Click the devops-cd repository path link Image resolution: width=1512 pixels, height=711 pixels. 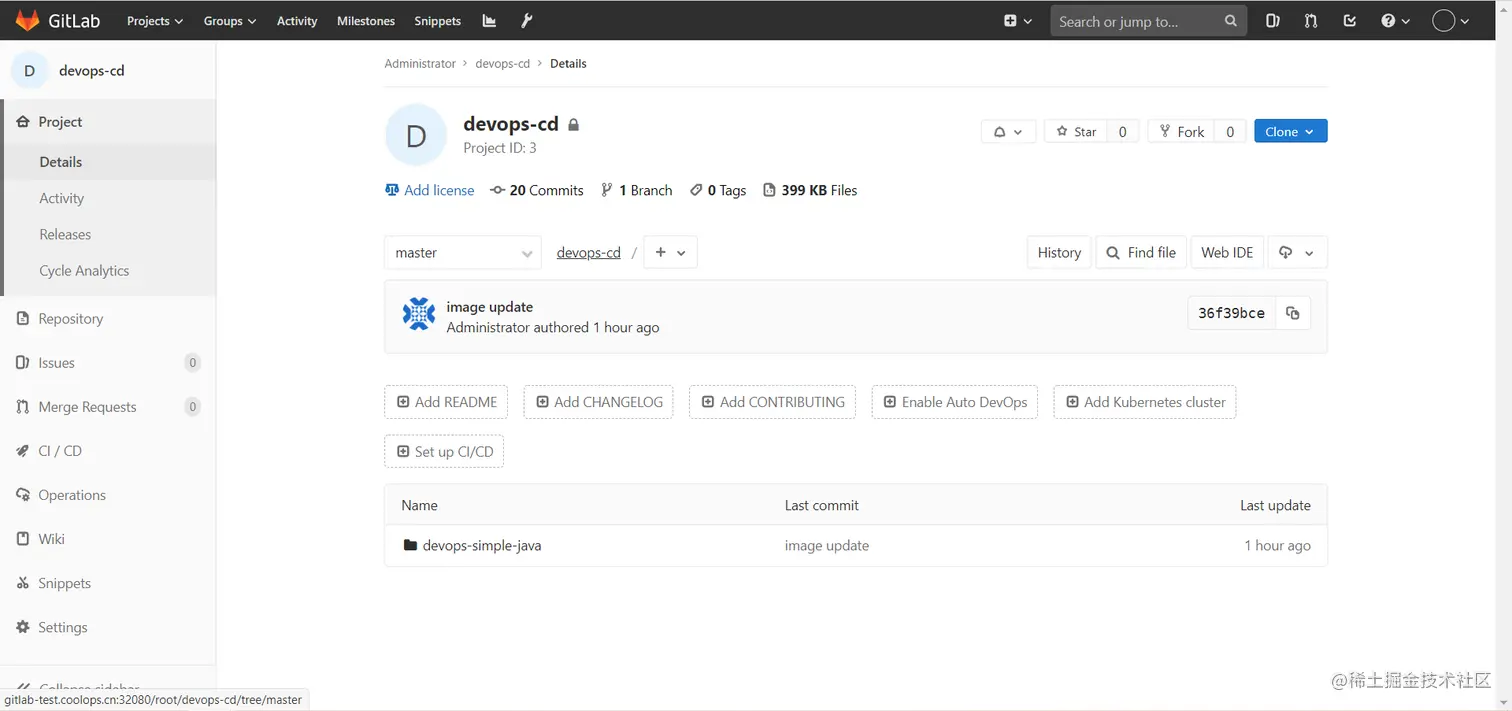click(x=589, y=253)
